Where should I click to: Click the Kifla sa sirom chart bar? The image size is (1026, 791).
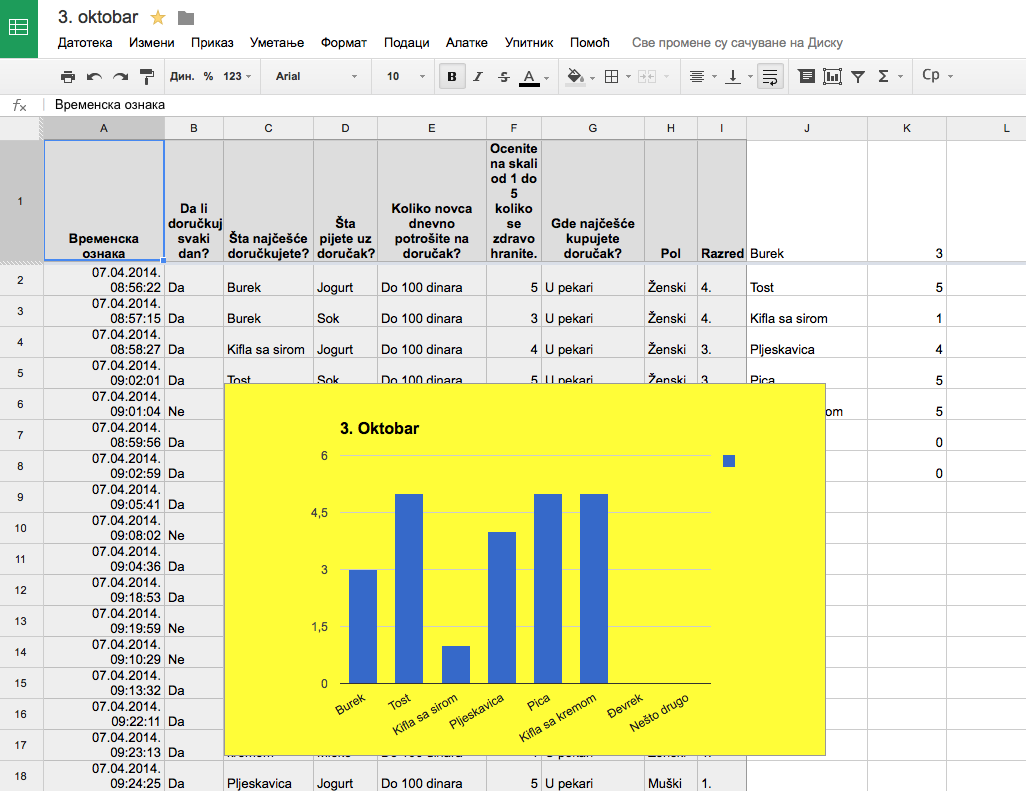(455, 665)
